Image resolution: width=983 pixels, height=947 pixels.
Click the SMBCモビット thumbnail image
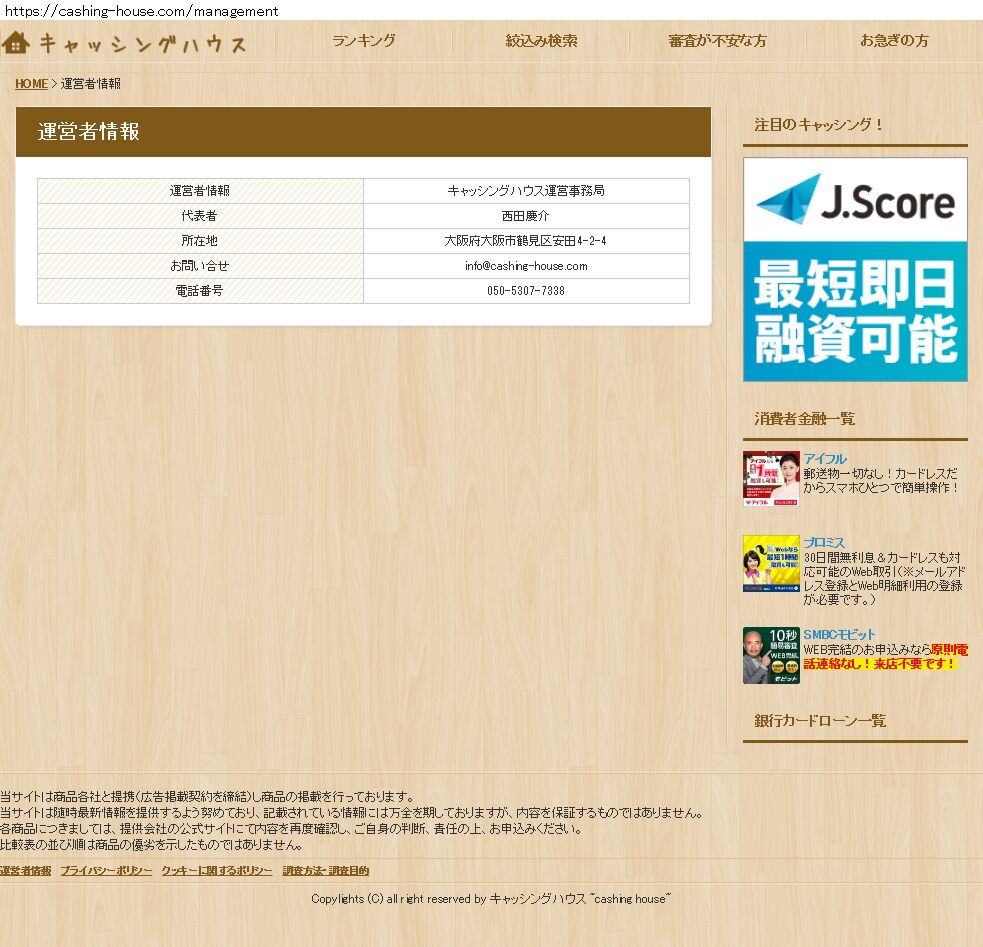[x=771, y=655]
